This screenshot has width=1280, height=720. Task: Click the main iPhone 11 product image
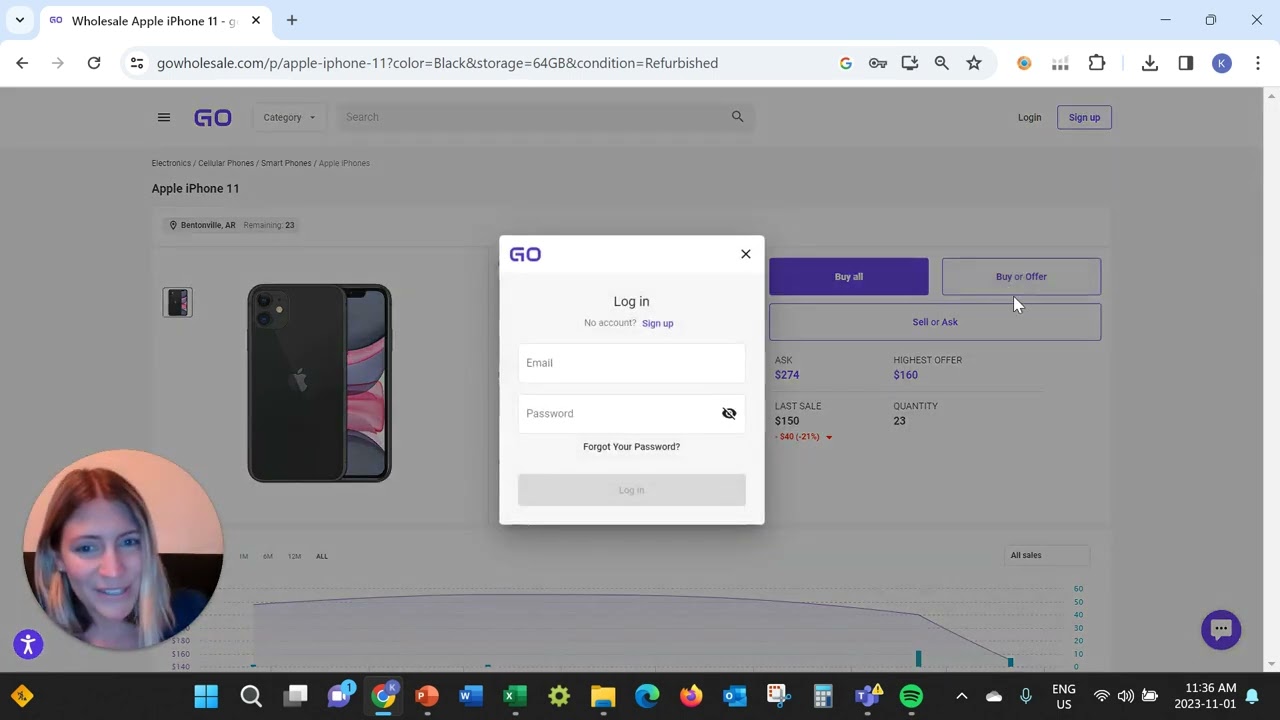tap(320, 383)
